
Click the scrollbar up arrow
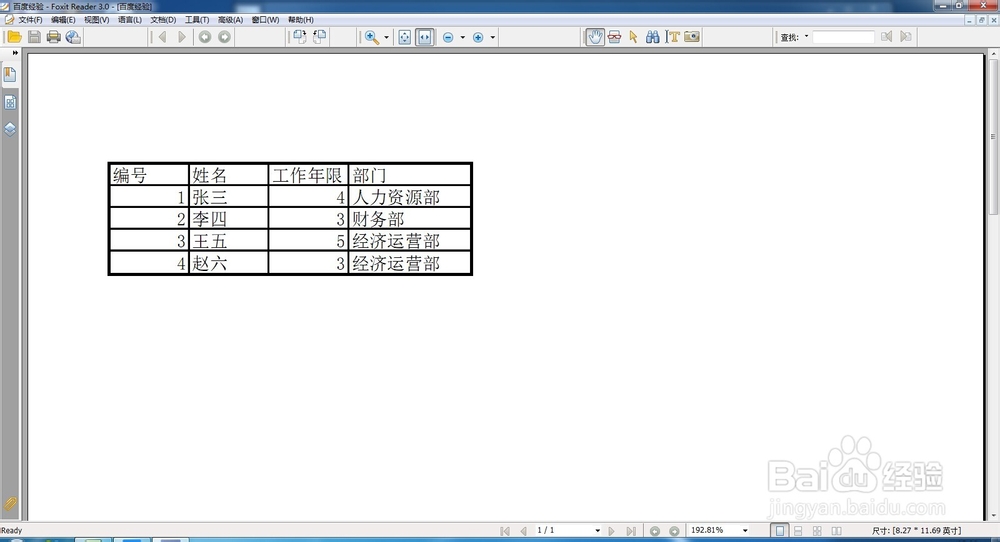[993, 55]
